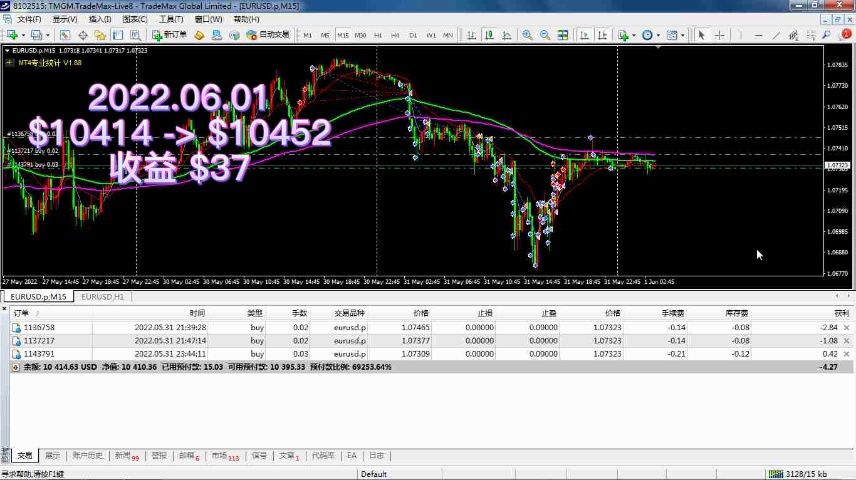856x480 pixels.
Task: Click the search magnifier icon at toolbar end
Action: [827, 35]
